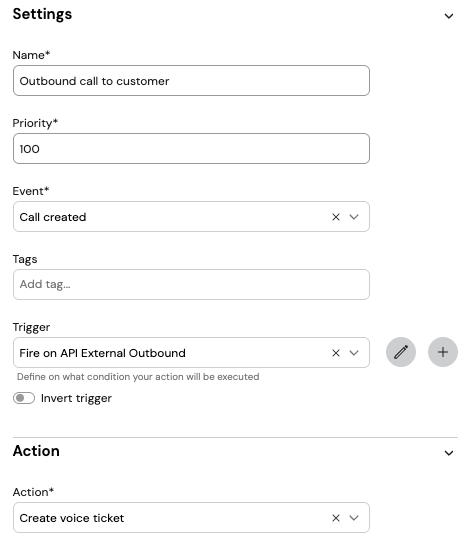Collapse the Settings section chevron
Image resolution: width=472 pixels, height=553 pixels.
point(449,16)
